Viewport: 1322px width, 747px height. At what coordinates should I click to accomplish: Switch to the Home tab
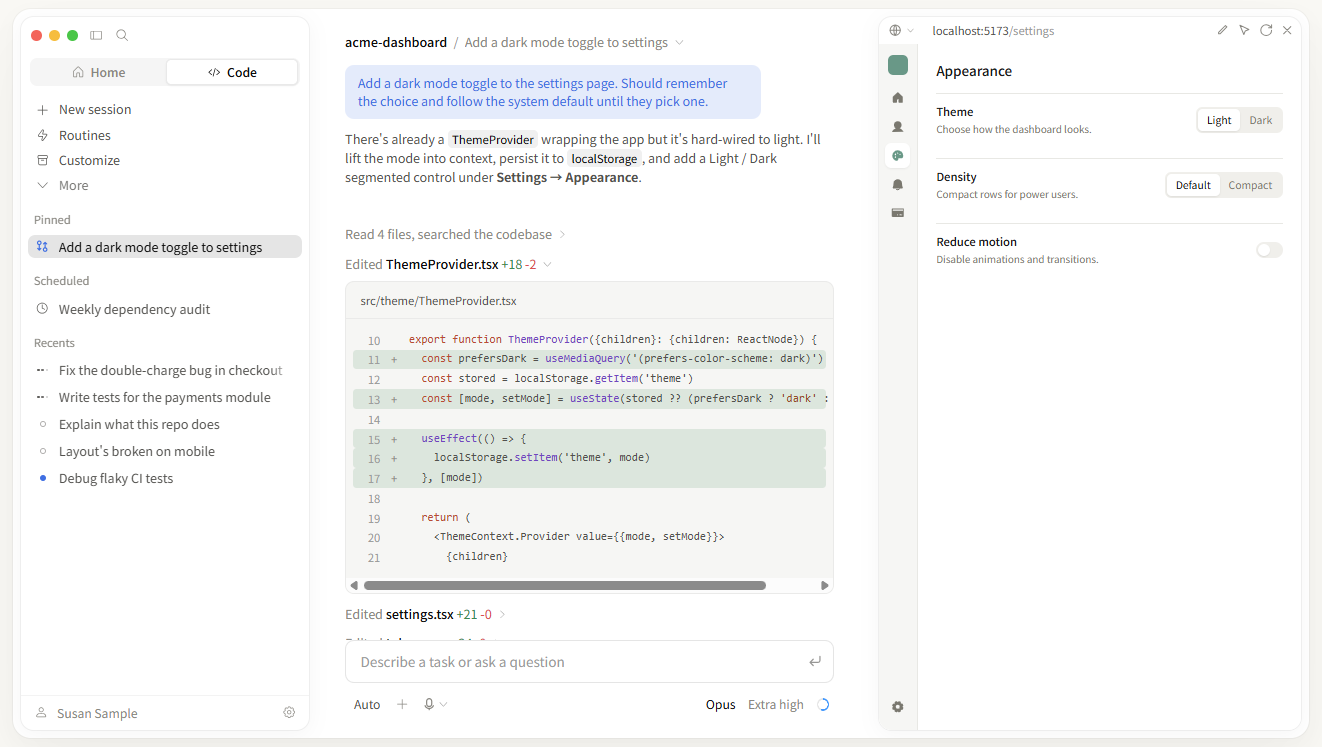pyautogui.click(x=98, y=72)
